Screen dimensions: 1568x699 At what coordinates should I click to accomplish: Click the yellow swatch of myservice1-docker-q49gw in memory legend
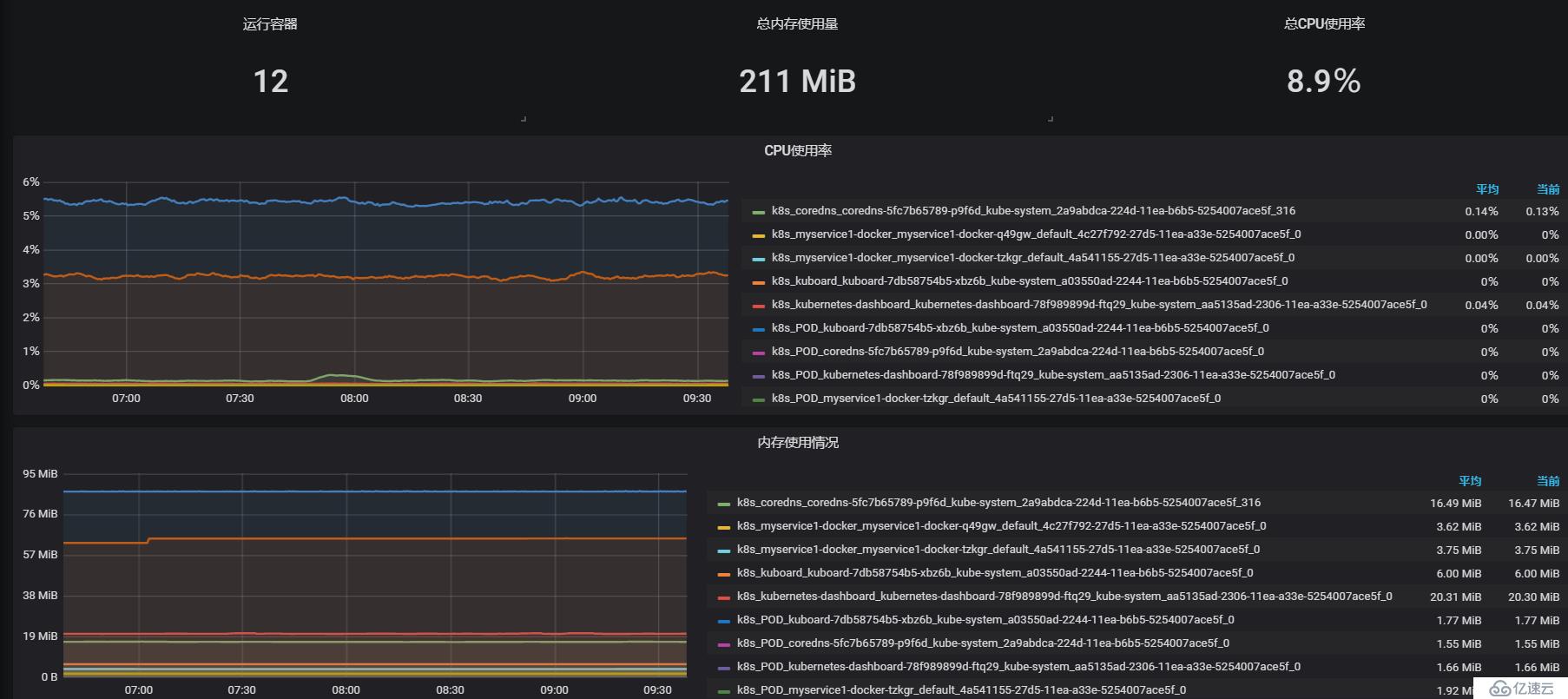[x=724, y=527]
